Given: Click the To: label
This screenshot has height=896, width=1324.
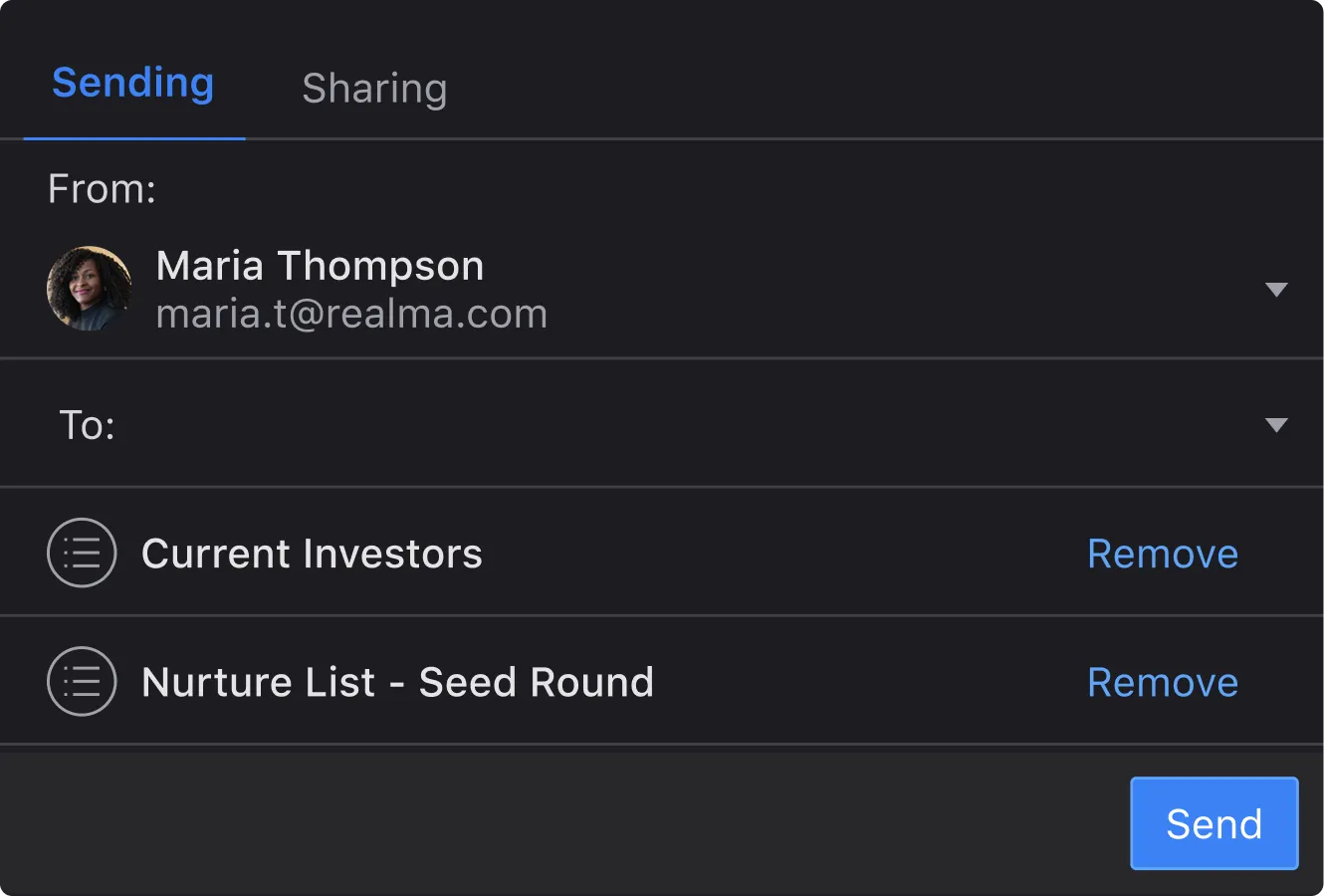Looking at the screenshot, I should coord(87,425).
